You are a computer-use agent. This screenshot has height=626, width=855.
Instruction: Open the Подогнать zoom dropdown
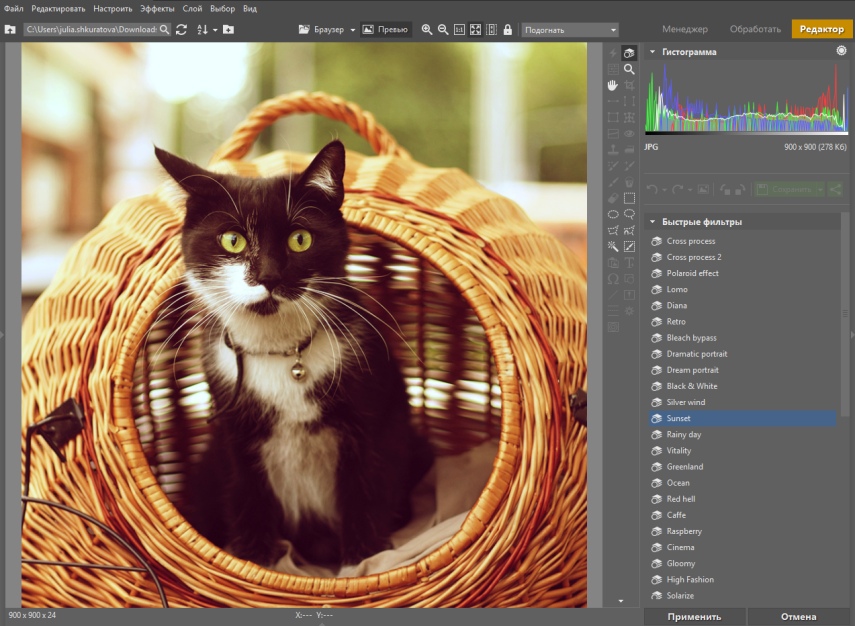click(570, 30)
